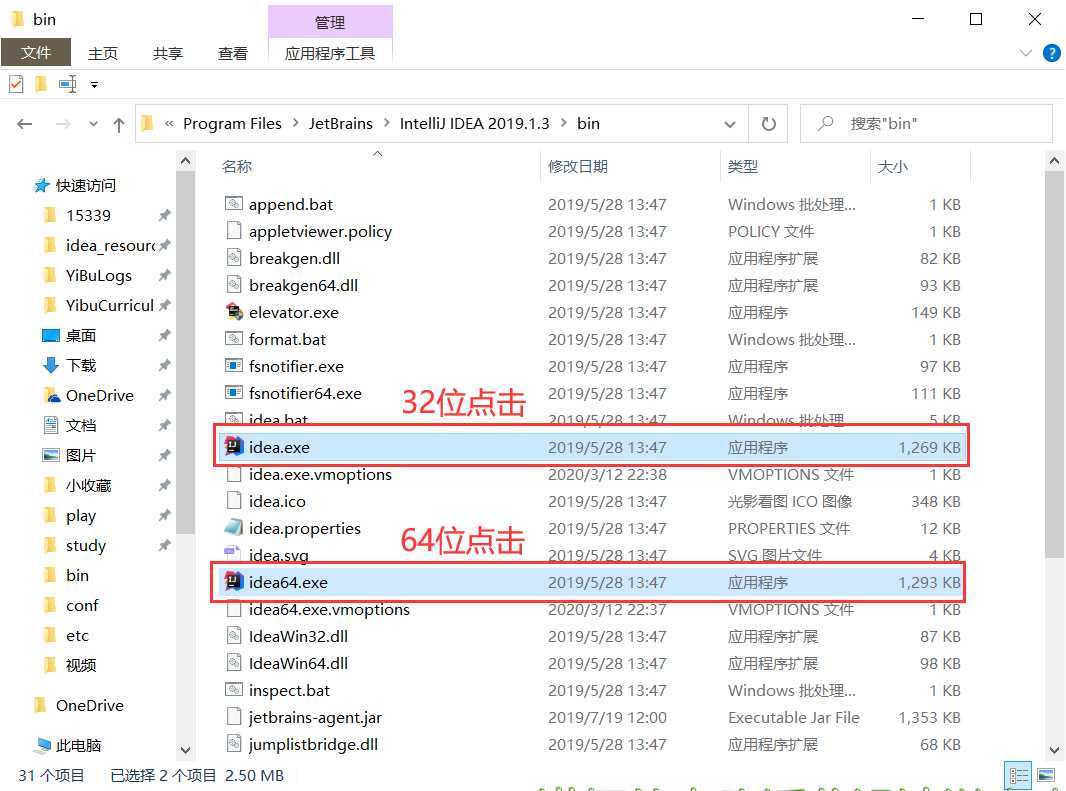Open the quick access toolbar customize dropdown

(94, 85)
